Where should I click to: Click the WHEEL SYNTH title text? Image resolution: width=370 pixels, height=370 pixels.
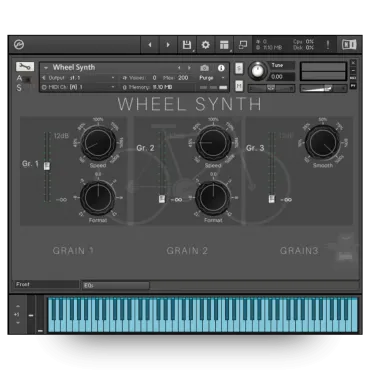point(189,104)
